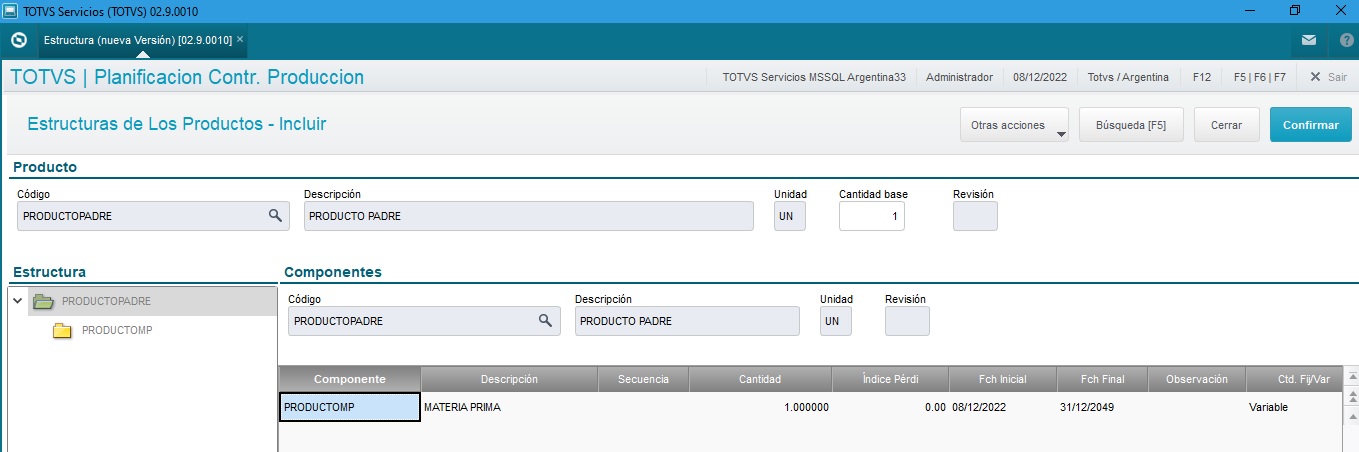Click the 31/12/2049 end date cell

(1103, 407)
